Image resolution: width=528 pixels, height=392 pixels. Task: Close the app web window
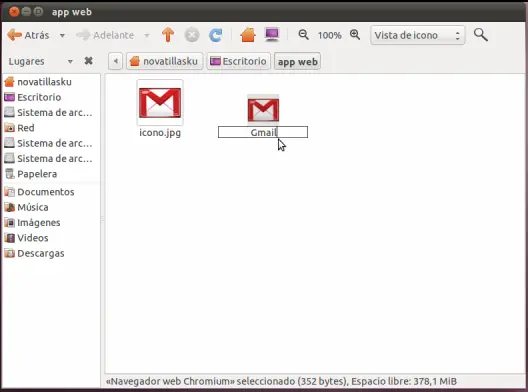(x=14, y=12)
